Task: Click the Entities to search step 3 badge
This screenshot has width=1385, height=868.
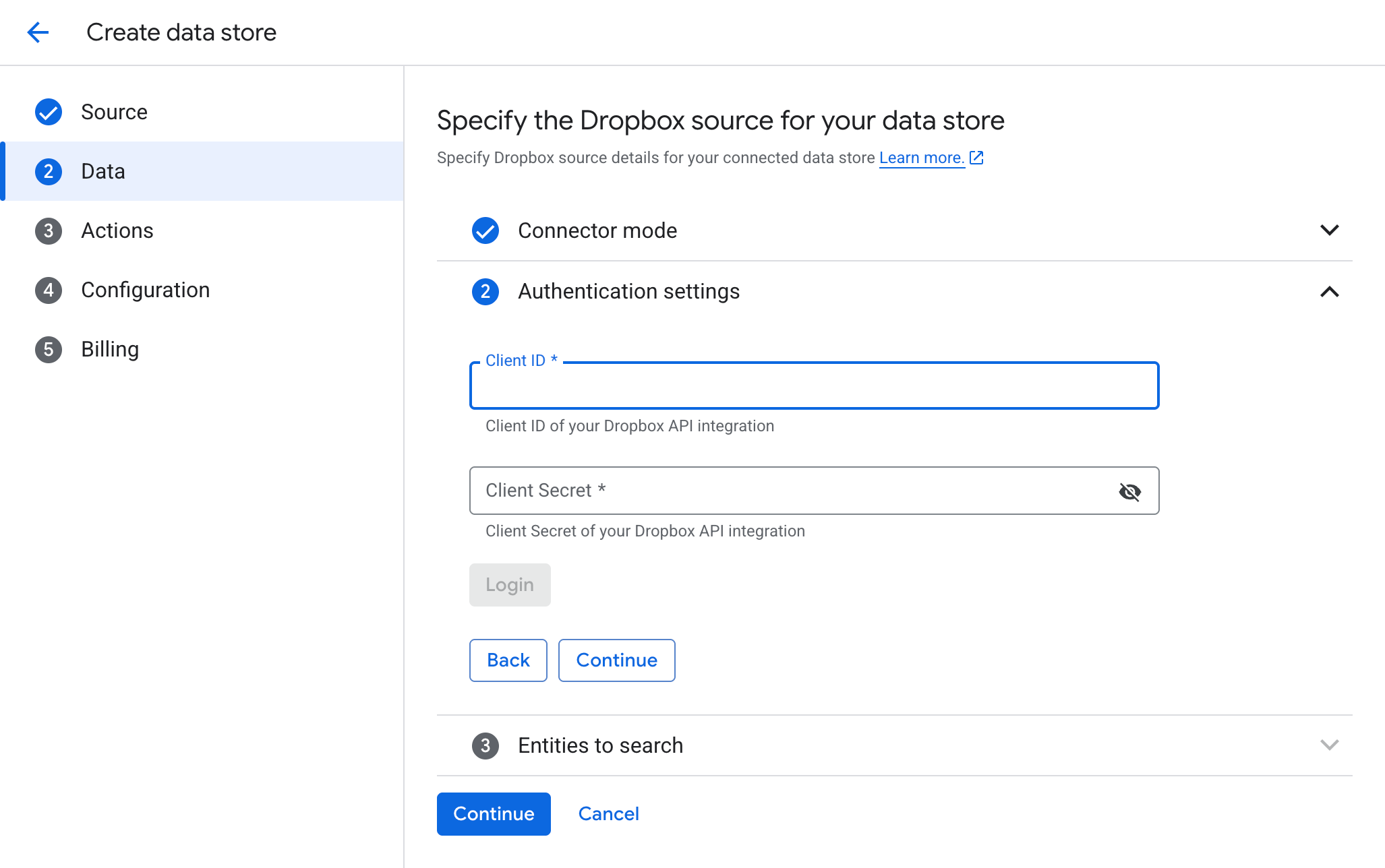Action: [485, 745]
